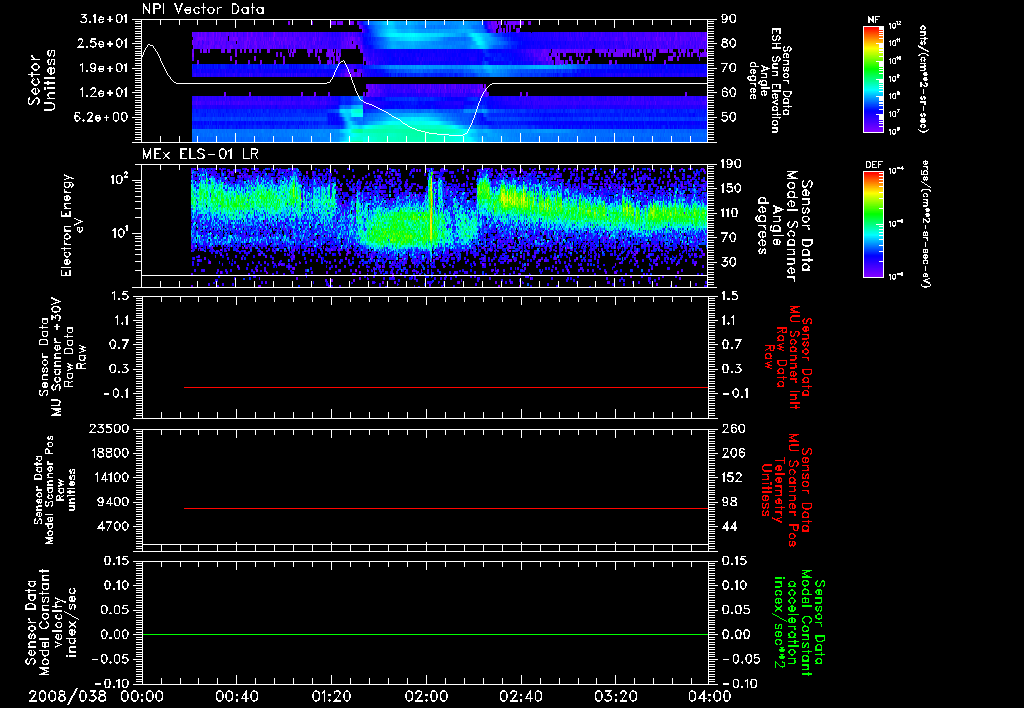This screenshot has height=708, width=1024.
Task: Click the "2008/038" date label
Action: click(x=67, y=696)
